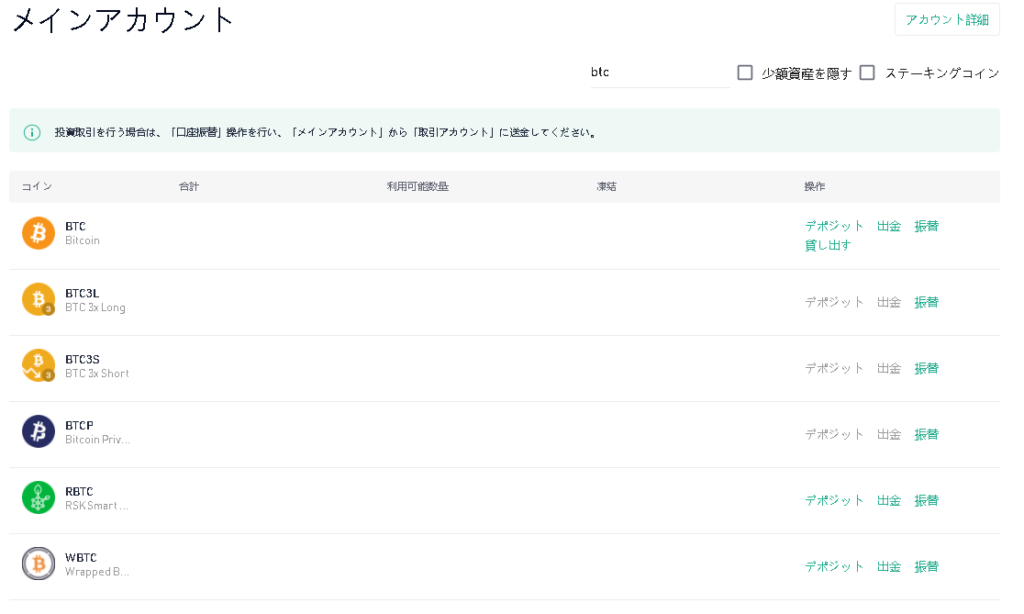Image resolution: width=1024 pixels, height=614 pixels.
Task: Click the BTC3L coin icon
Action: pos(39,299)
